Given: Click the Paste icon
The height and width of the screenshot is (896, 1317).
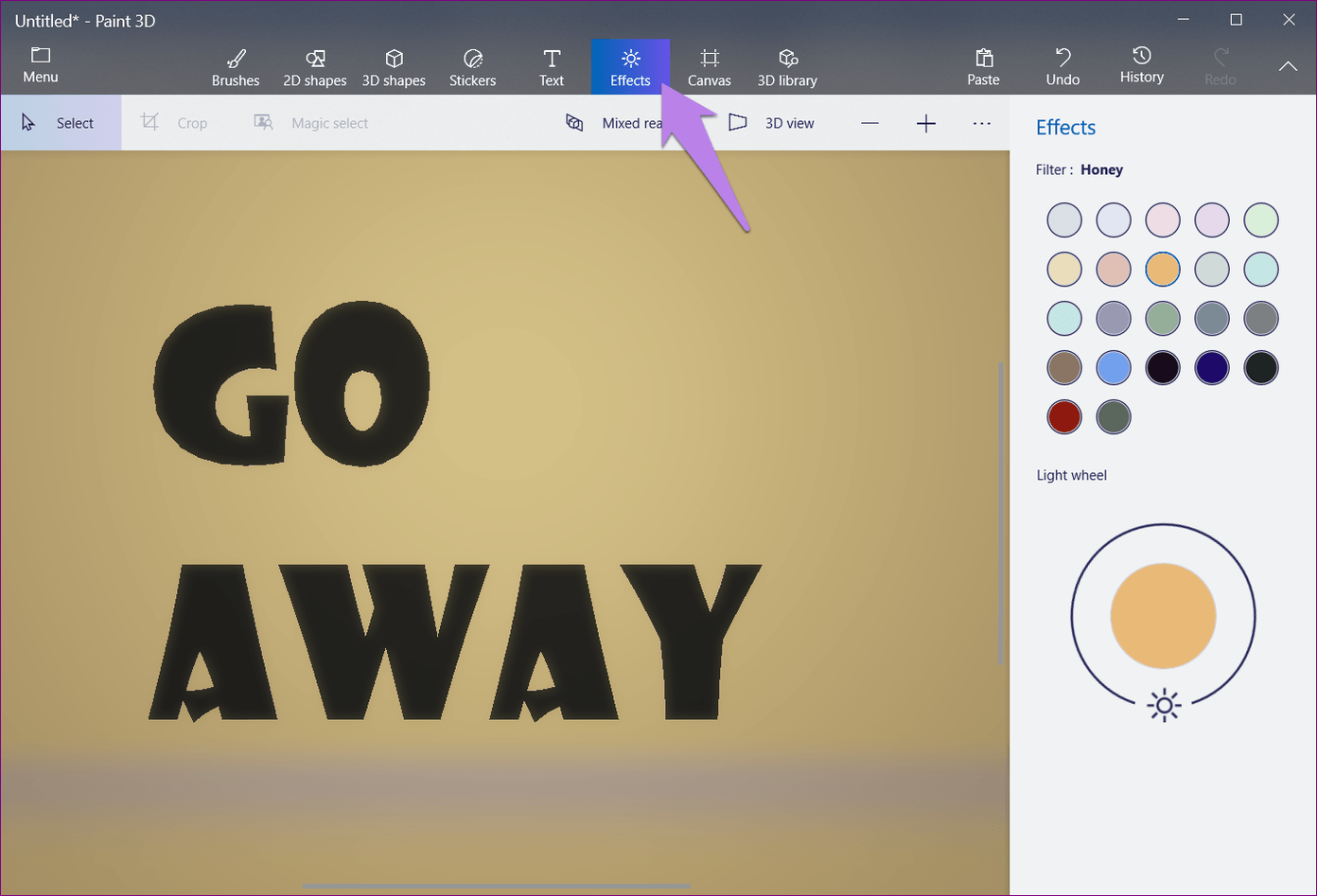Looking at the screenshot, I should pyautogui.click(x=983, y=67).
